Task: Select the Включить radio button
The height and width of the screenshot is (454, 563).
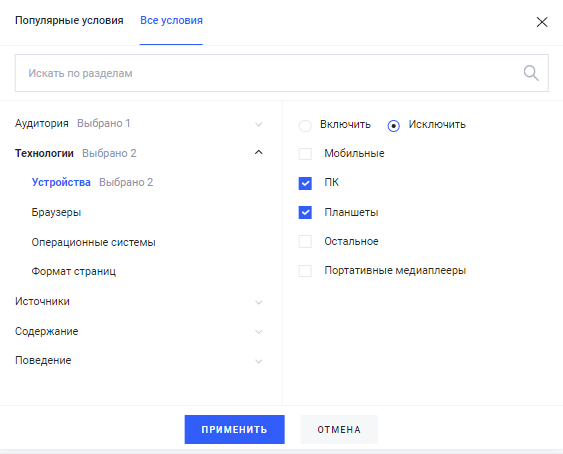Action: pyautogui.click(x=305, y=126)
